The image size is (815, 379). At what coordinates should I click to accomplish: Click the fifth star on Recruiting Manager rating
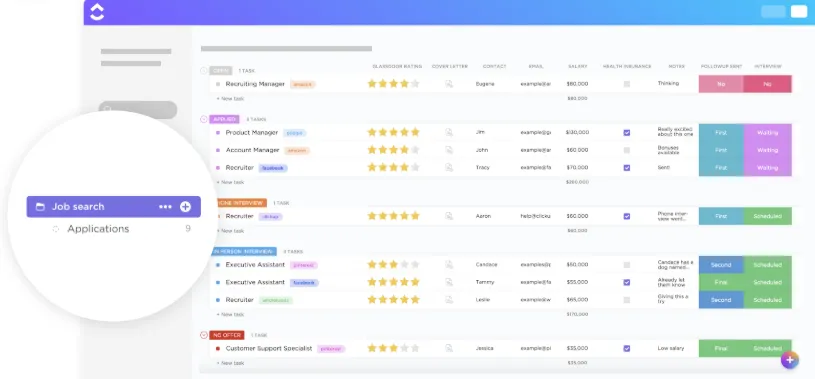415,83
